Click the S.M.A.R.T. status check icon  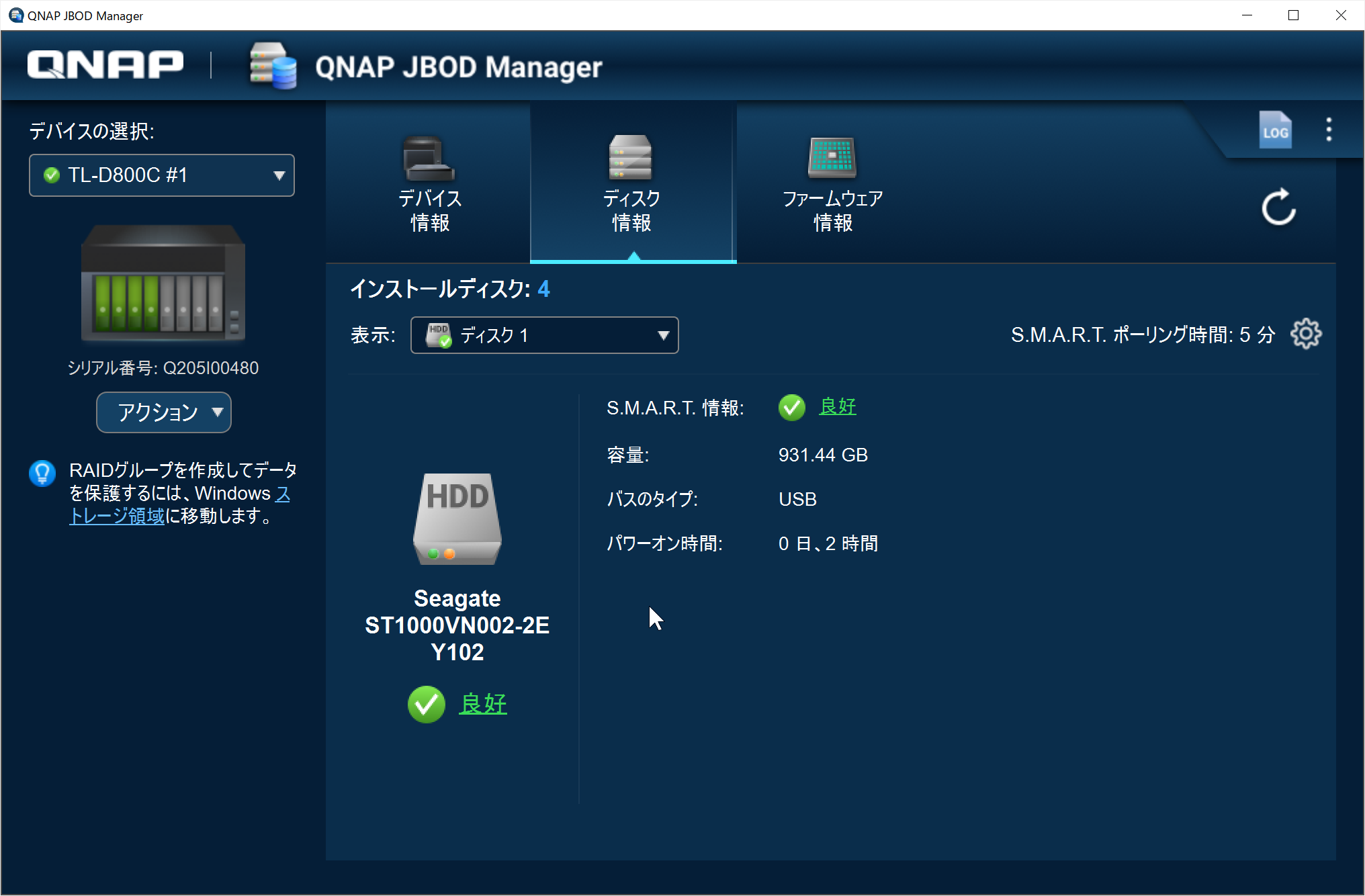coord(791,407)
